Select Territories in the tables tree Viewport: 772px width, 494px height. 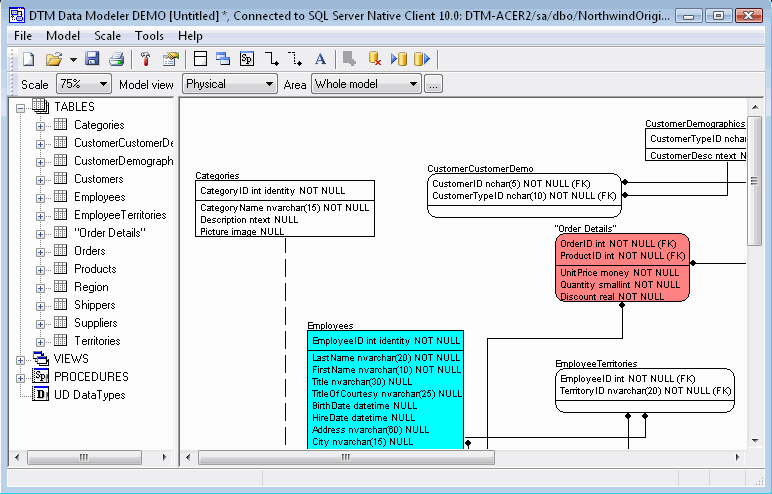tap(97, 341)
